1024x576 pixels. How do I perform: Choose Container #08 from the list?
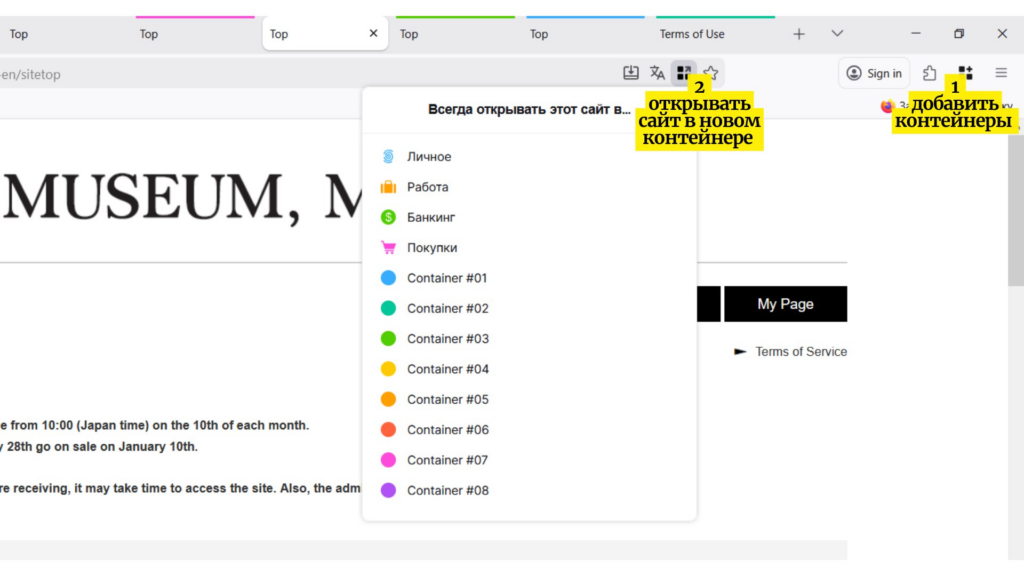[x=529, y=490]
